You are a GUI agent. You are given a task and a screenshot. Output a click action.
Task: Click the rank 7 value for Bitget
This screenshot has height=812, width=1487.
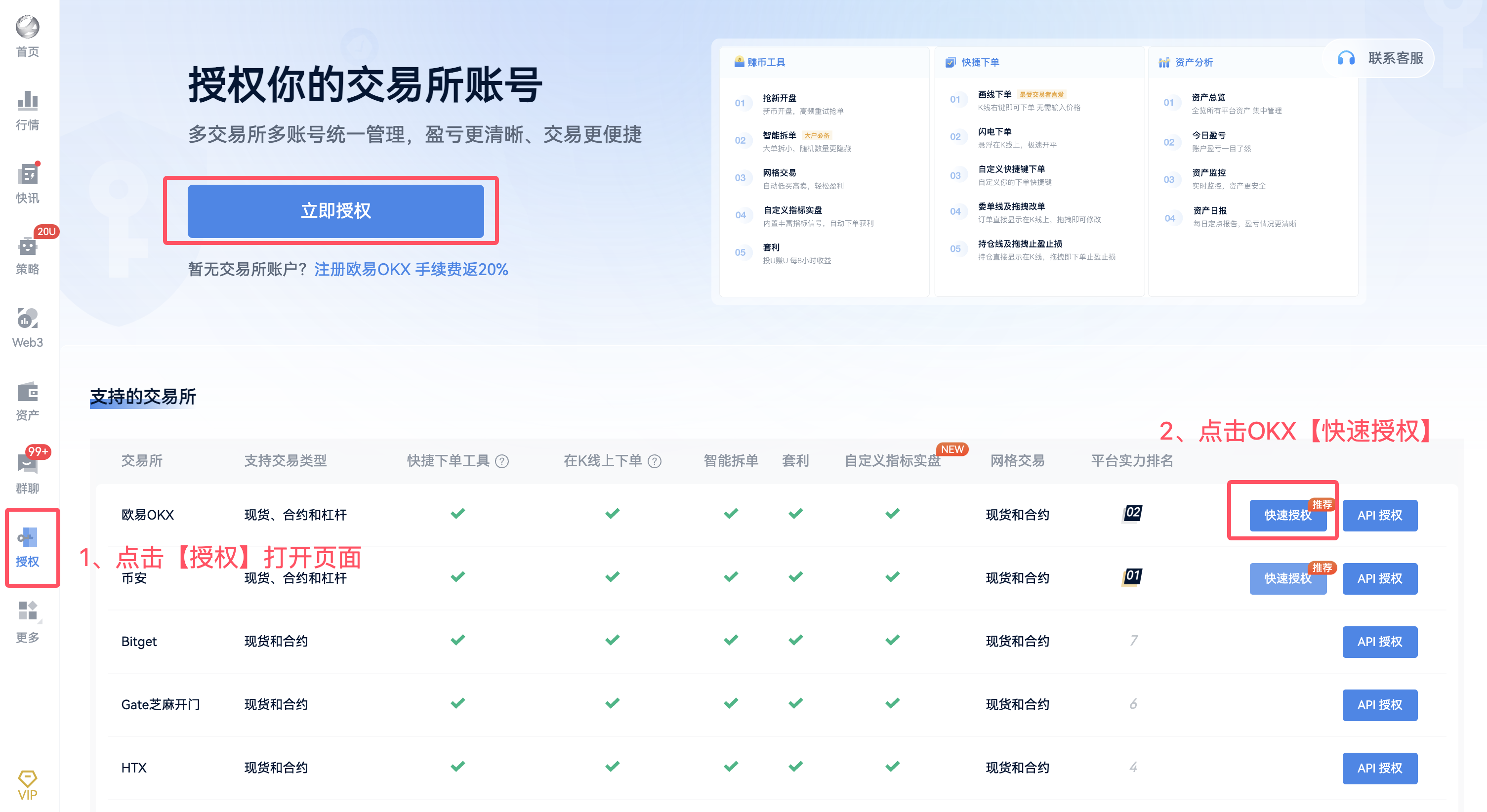click(x=1134, y=641)
